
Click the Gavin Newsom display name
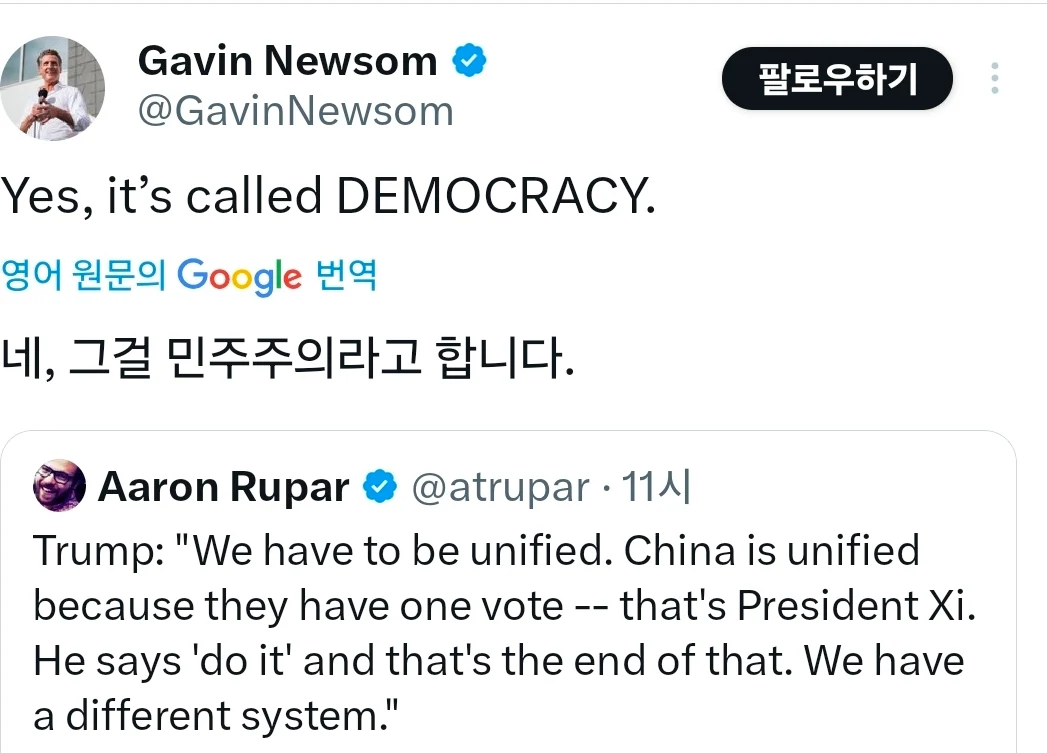287,62
